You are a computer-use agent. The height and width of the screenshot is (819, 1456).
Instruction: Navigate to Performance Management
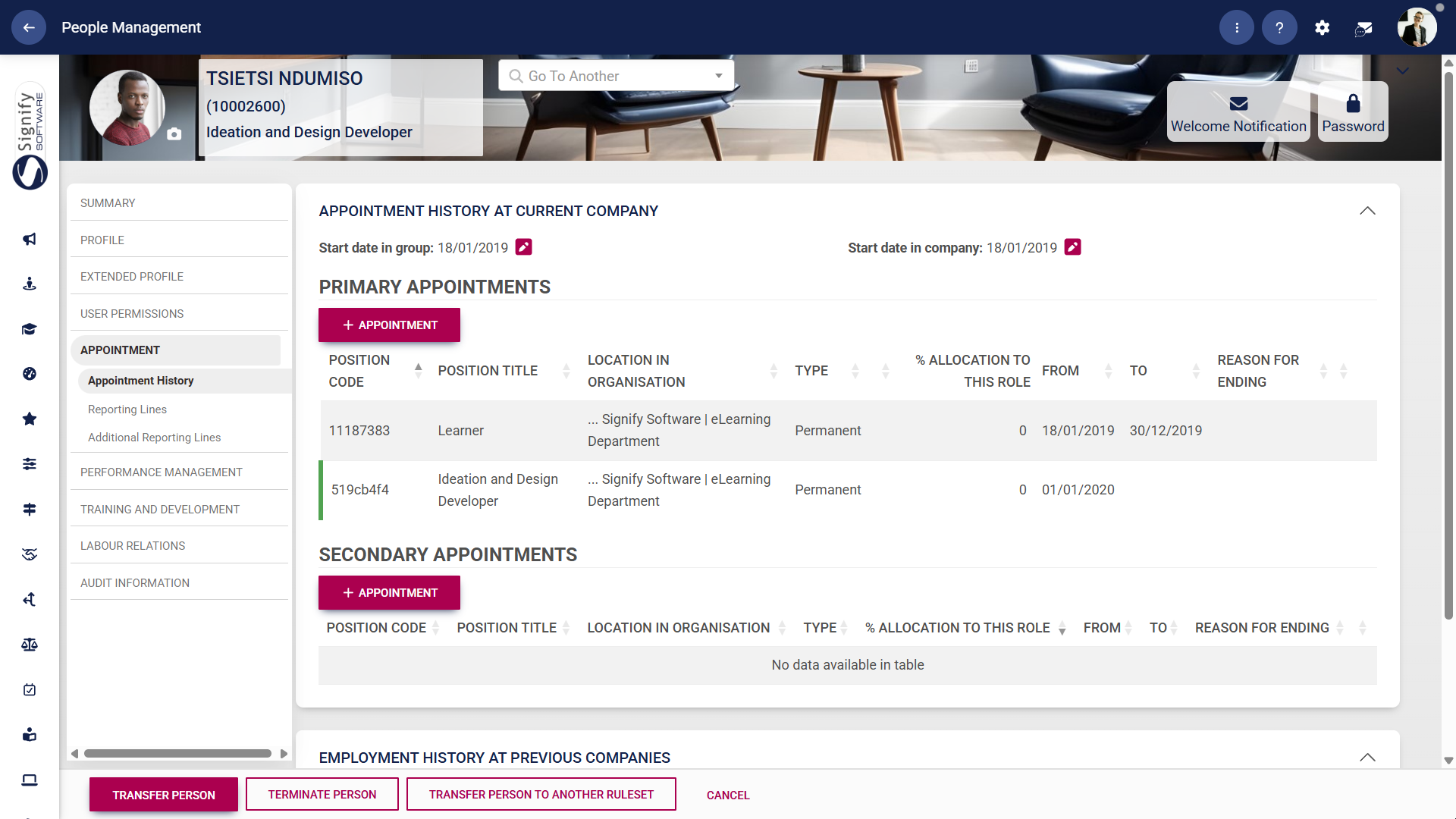[x=161, y=472]
